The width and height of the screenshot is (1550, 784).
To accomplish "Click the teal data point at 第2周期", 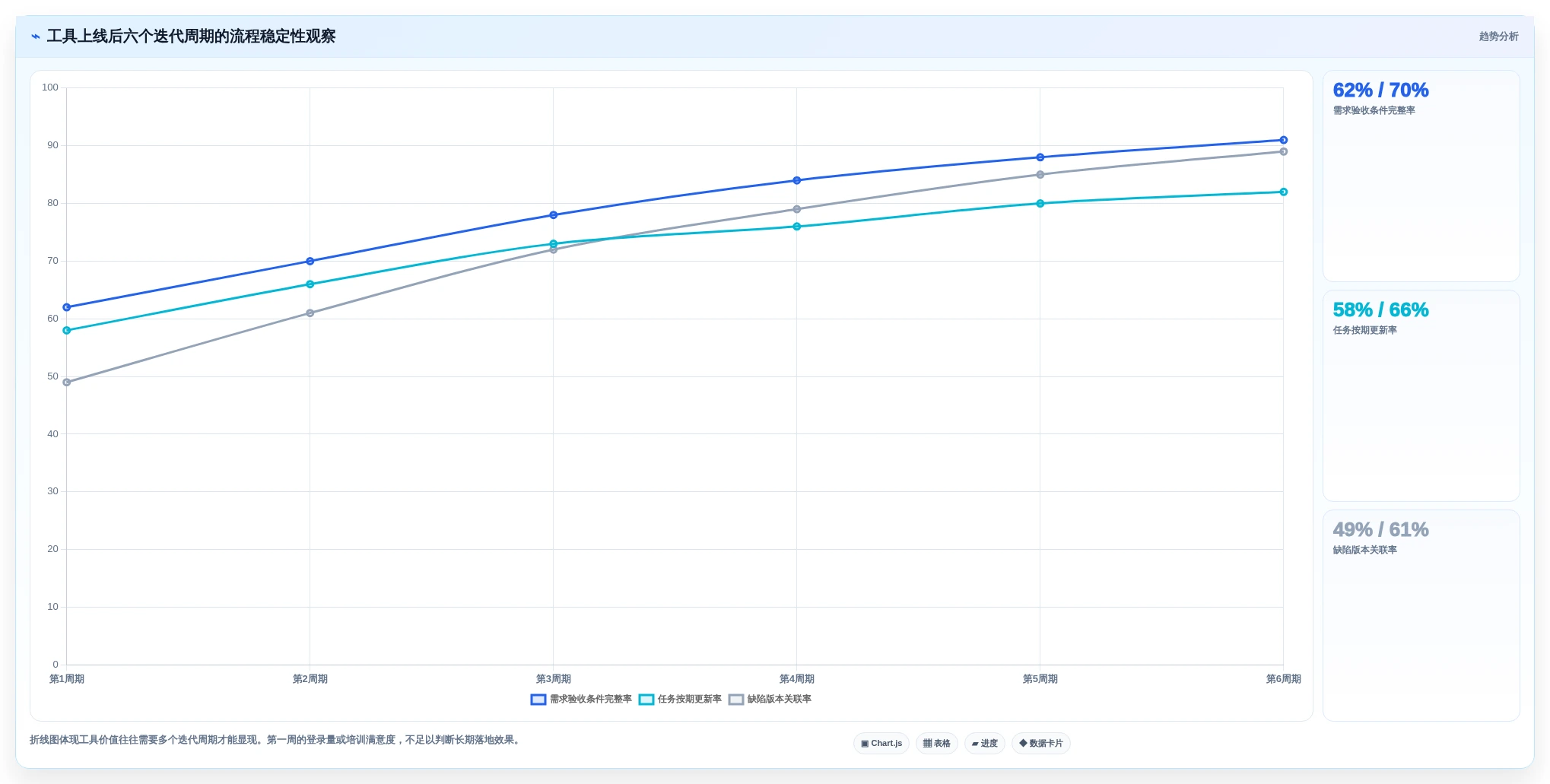I will tap(310, 284).
